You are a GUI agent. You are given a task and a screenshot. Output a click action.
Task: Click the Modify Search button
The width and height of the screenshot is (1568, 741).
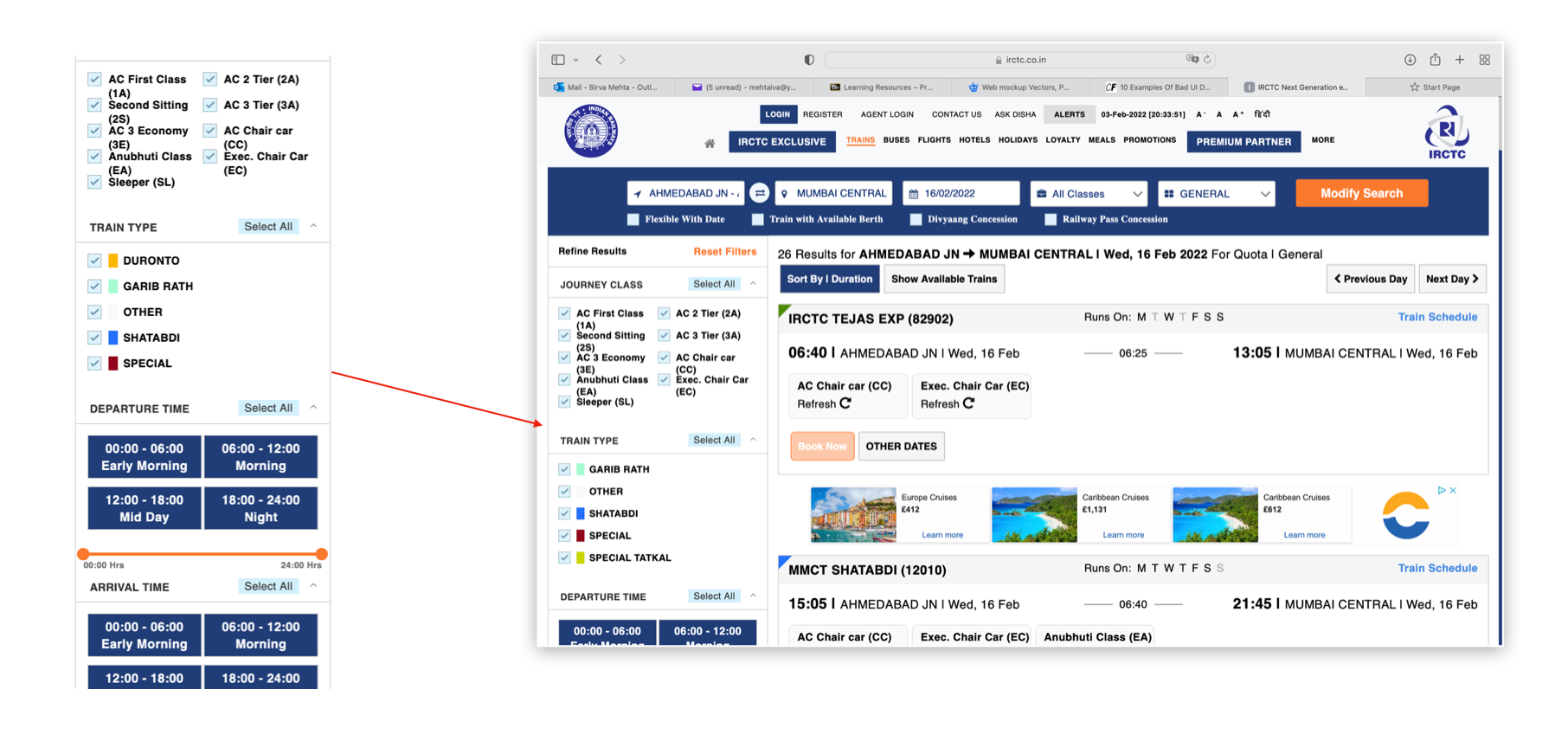tap(1361, 193)
